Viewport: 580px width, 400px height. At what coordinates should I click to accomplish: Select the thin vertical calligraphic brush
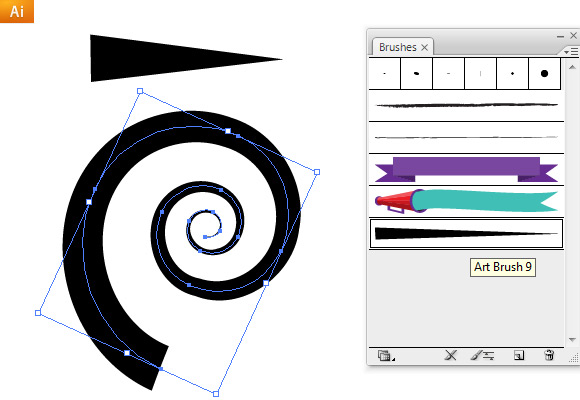pyautogui.click(x=480, y=73)
